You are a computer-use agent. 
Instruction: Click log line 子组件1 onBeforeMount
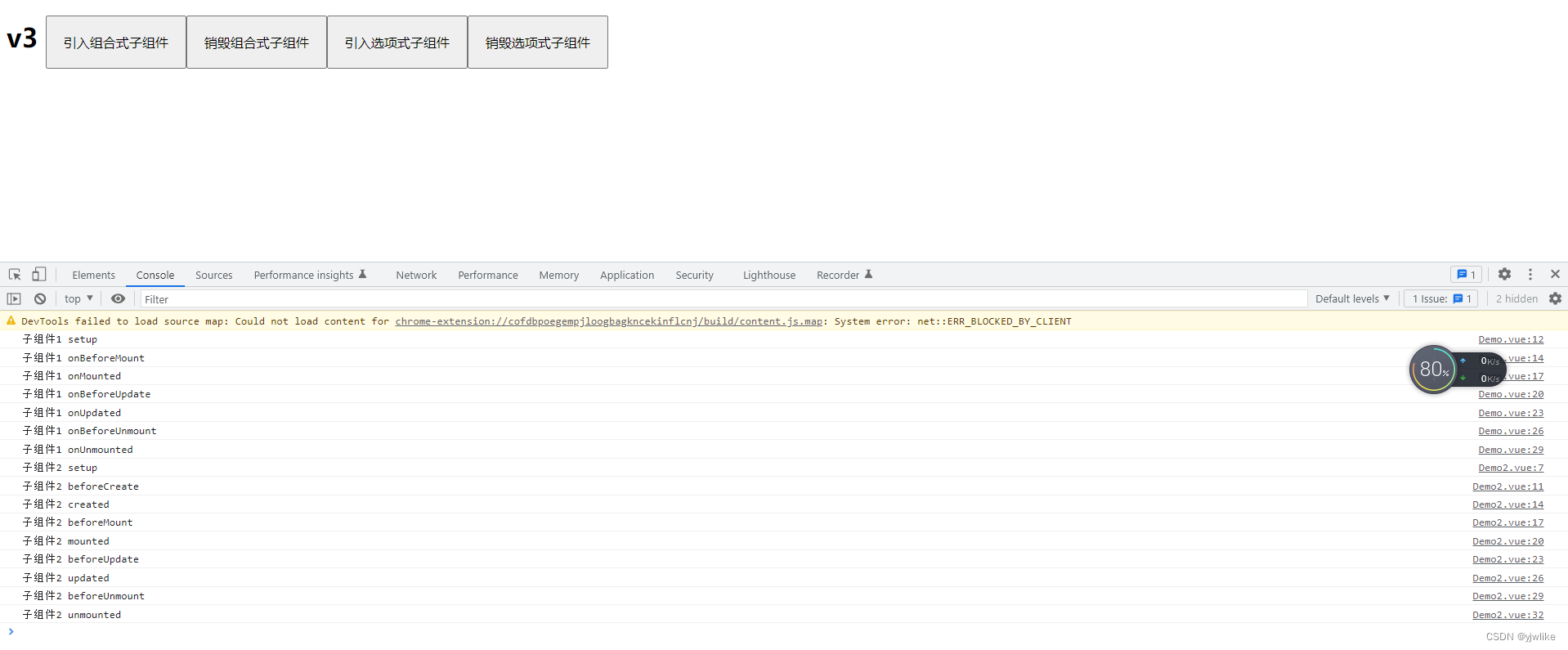pyautogui.click(x=83, y=358)
